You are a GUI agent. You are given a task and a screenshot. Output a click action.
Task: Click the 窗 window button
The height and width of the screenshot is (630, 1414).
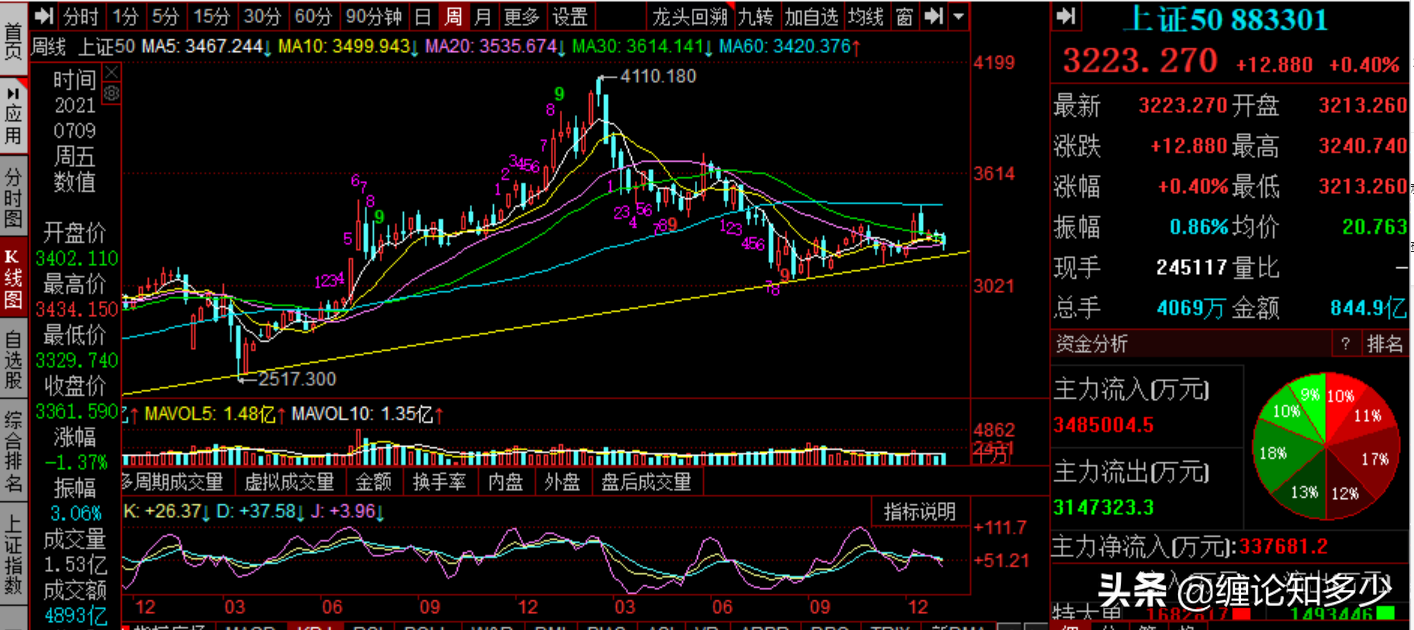tap(905, 16)
